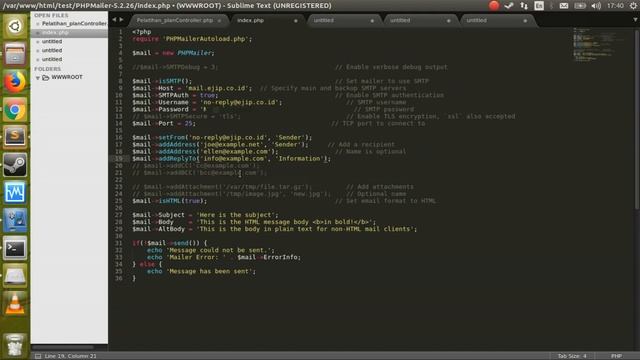Launch Firefox from the launcher
The height and width of the screenshot is (360, 640).
[x=15, y=82]
